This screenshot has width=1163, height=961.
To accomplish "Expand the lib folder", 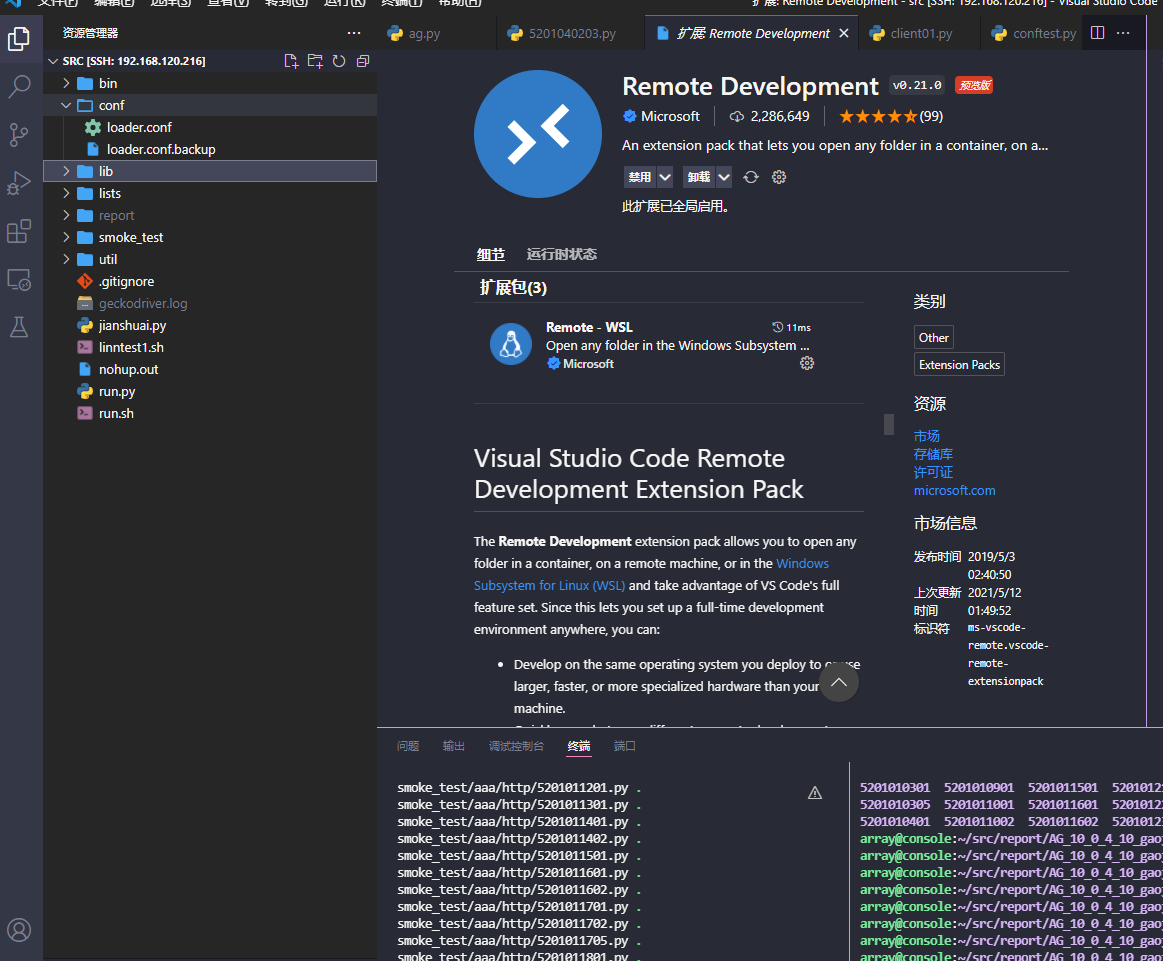I will pos(66,171).
